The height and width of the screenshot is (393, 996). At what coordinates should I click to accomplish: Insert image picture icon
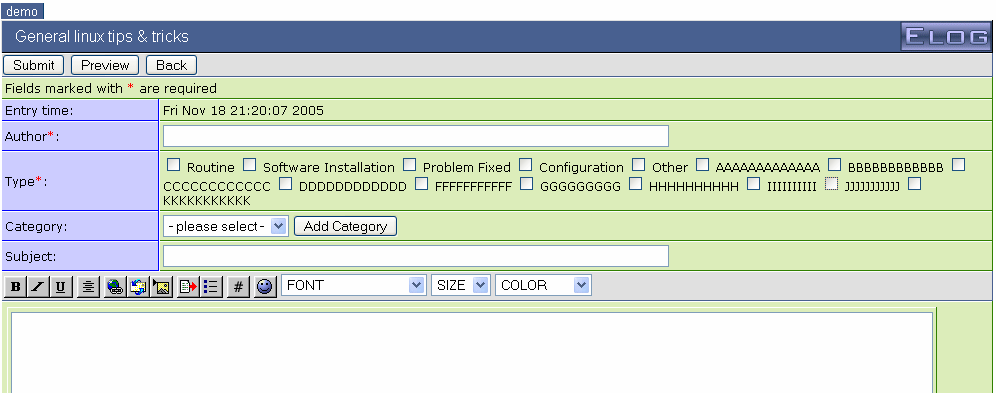coord(162,287)
